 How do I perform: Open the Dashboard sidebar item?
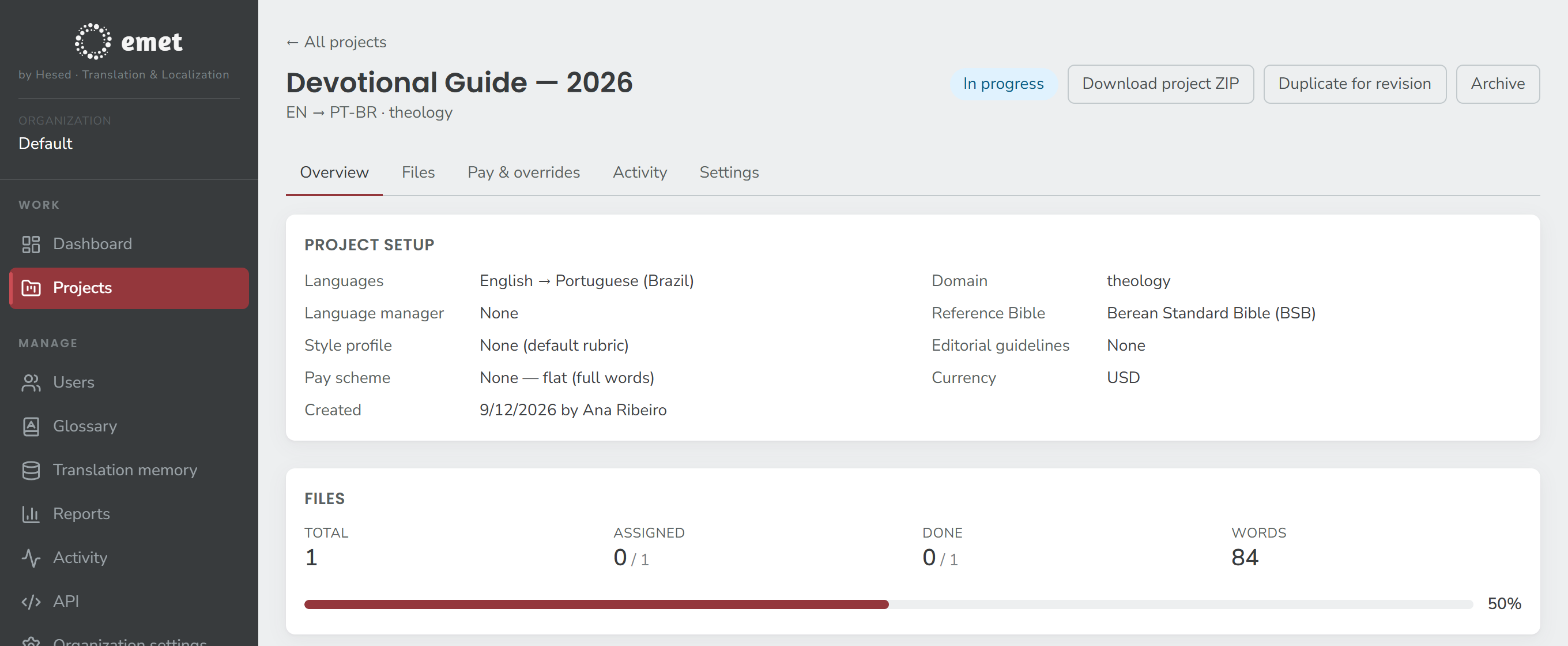(129, 244)
